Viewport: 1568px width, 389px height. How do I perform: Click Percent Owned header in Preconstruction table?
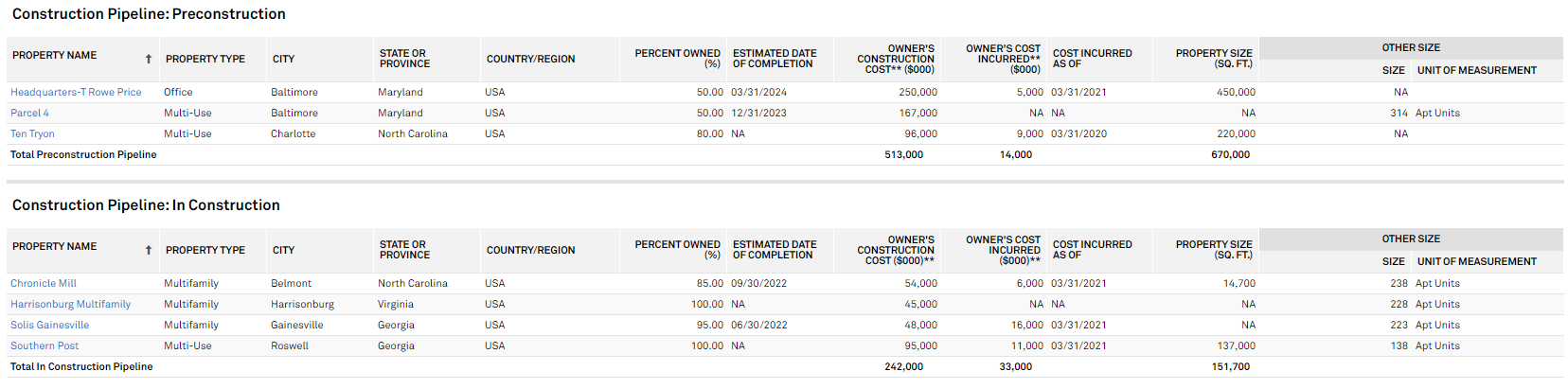pyautogui.click(x=677, y=59)
